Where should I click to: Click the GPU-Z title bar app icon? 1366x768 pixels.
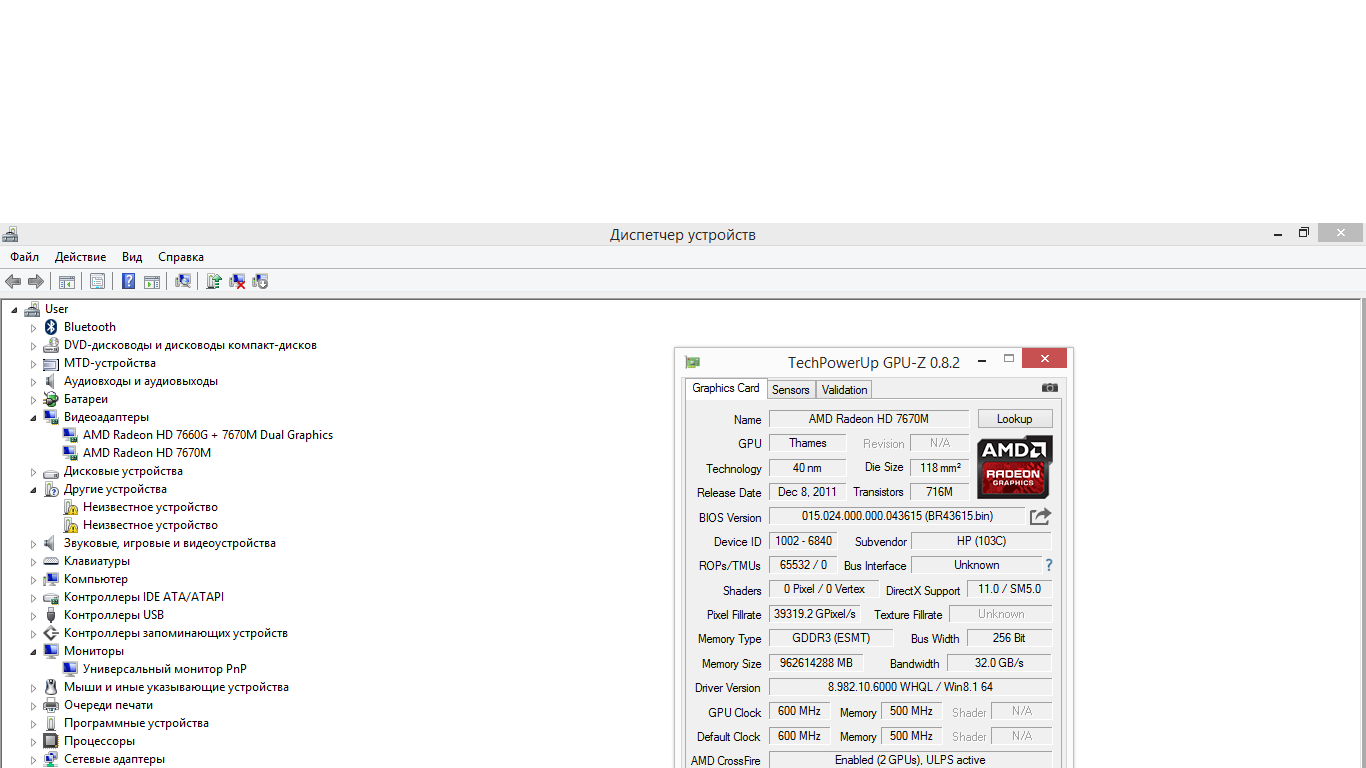692,362
